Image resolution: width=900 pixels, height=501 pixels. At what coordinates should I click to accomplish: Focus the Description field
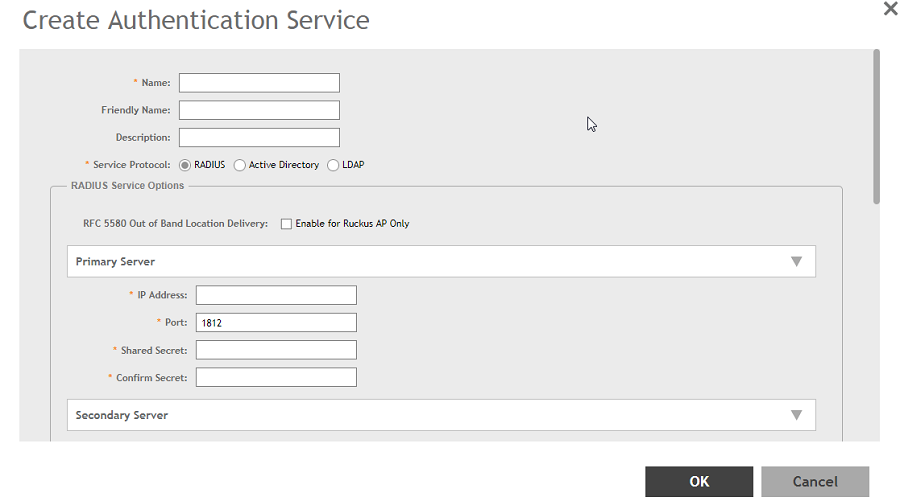pos(259,137)
